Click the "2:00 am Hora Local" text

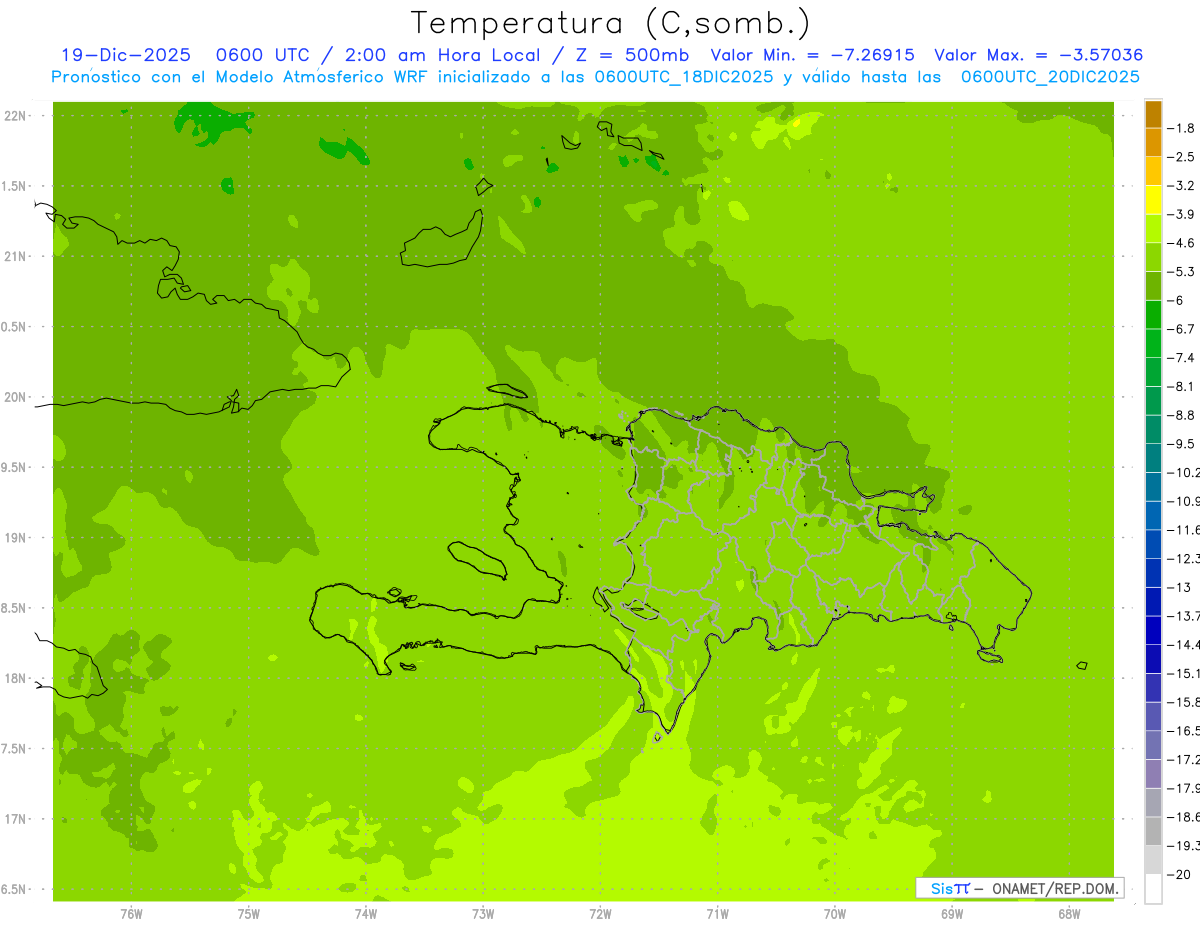[443, 55]
